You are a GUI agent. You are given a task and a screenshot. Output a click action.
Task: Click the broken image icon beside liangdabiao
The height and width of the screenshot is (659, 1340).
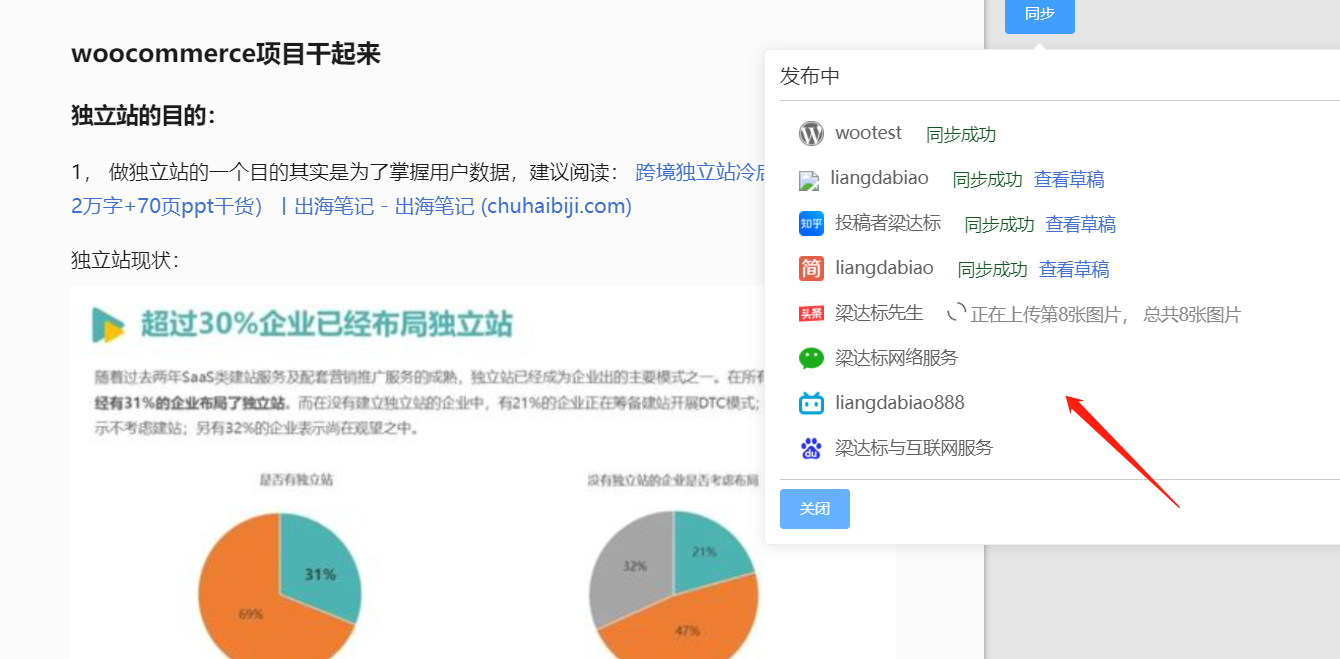tap(809, 180)
